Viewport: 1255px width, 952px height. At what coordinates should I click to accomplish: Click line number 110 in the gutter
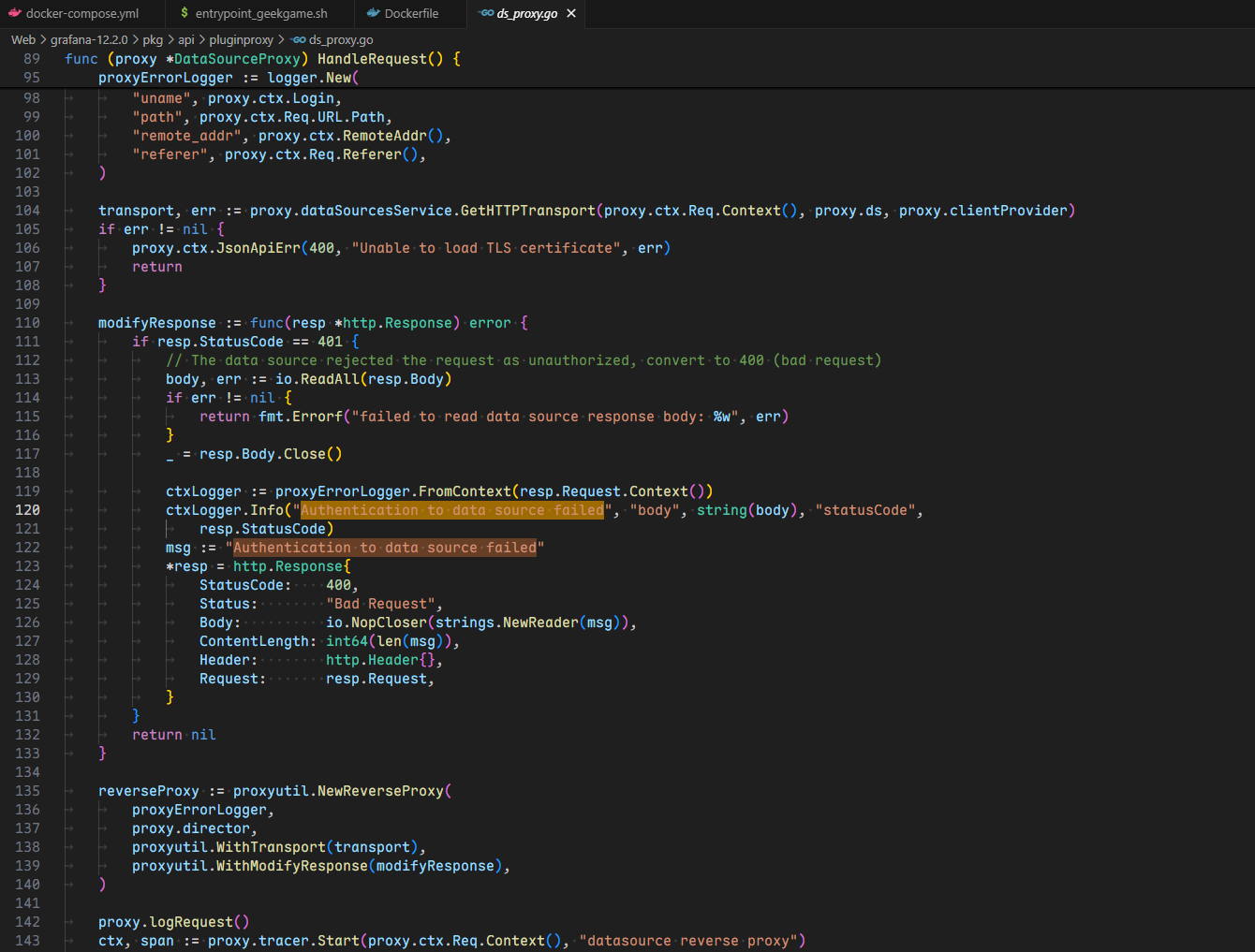click(28, 323)
